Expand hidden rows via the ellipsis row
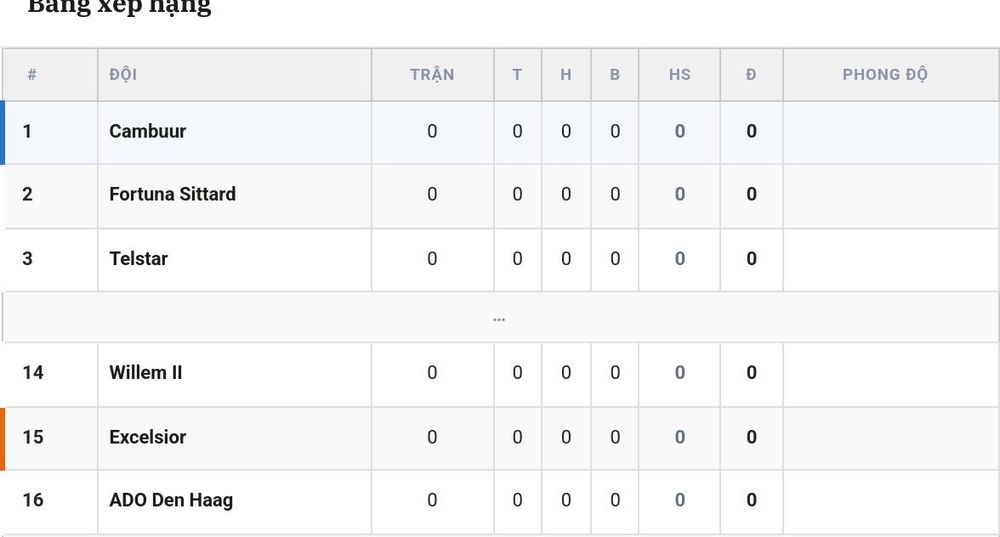 [499, 318]
